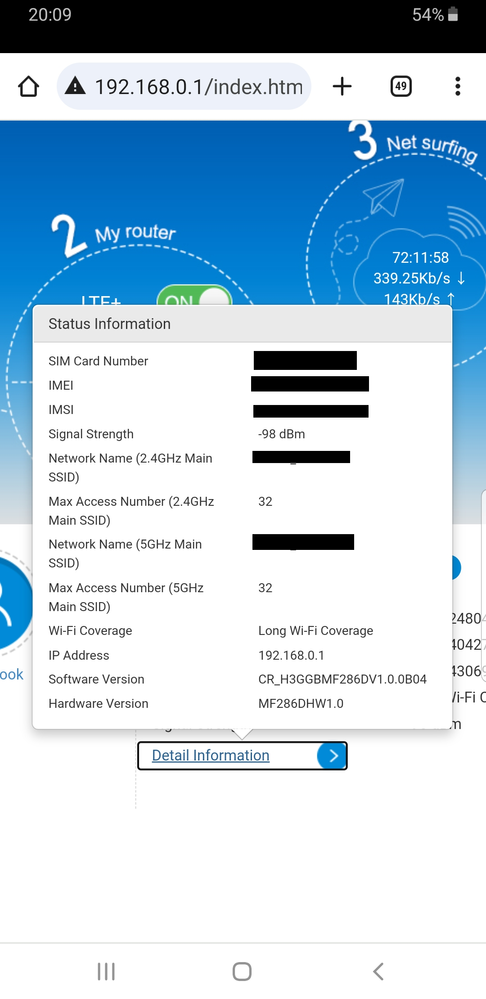Select the Hardware Version MF286DHW1.0 value

[301, 703]
